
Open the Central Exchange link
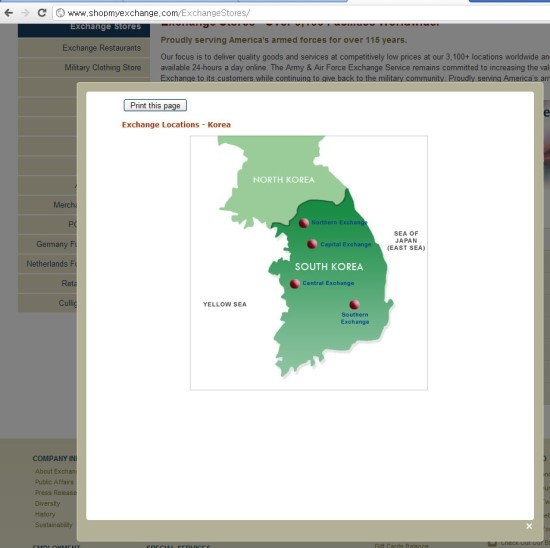[x=328, y=283]
